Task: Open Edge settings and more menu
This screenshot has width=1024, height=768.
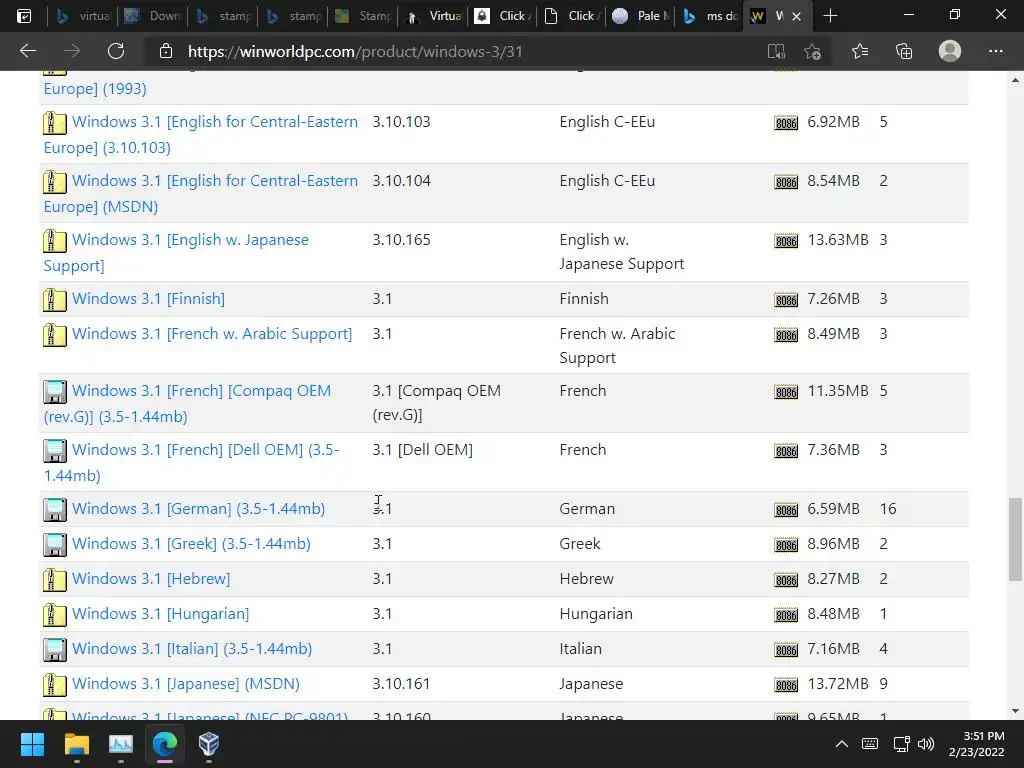Action: [995, 51]
